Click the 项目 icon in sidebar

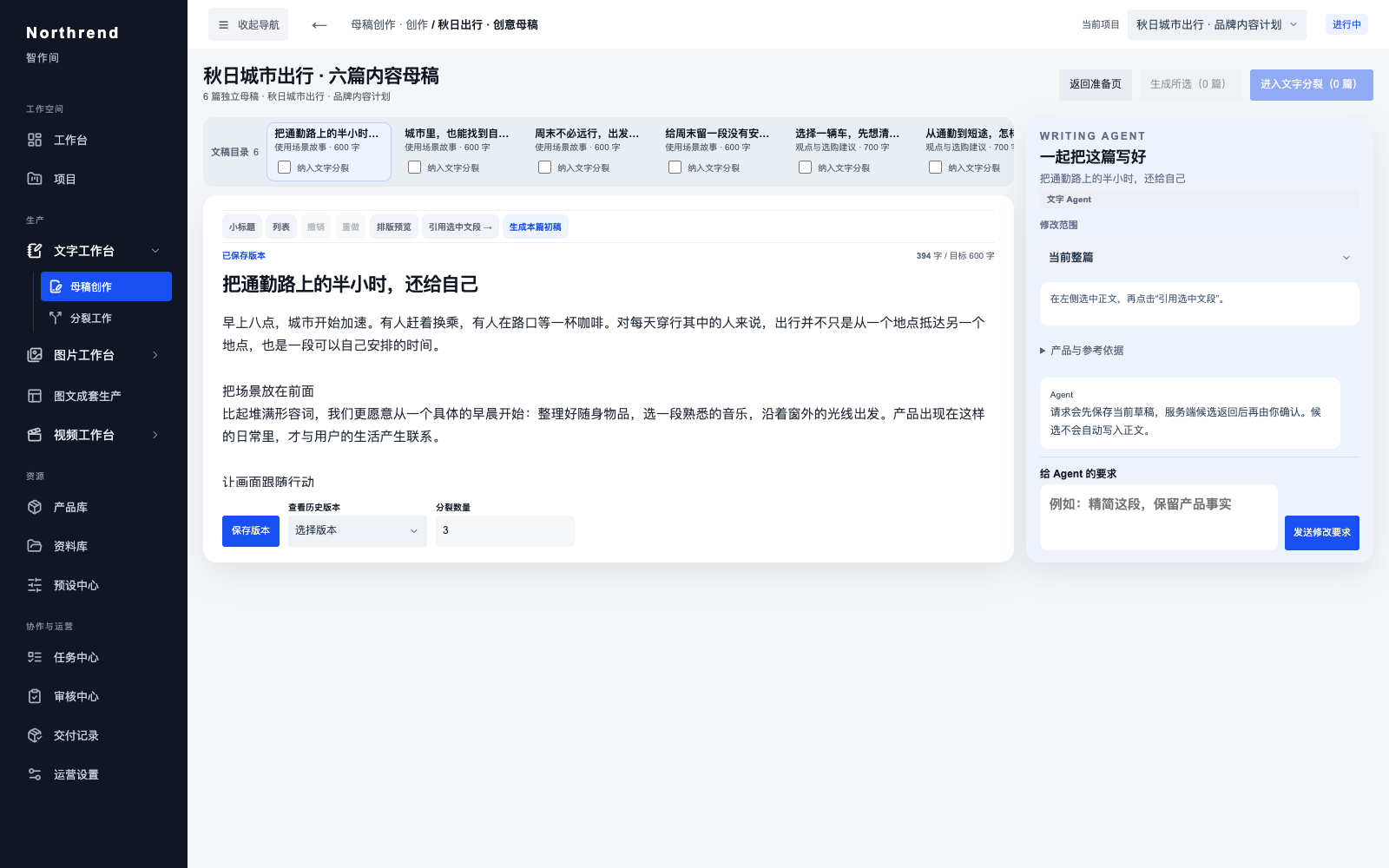coord(35,179)
